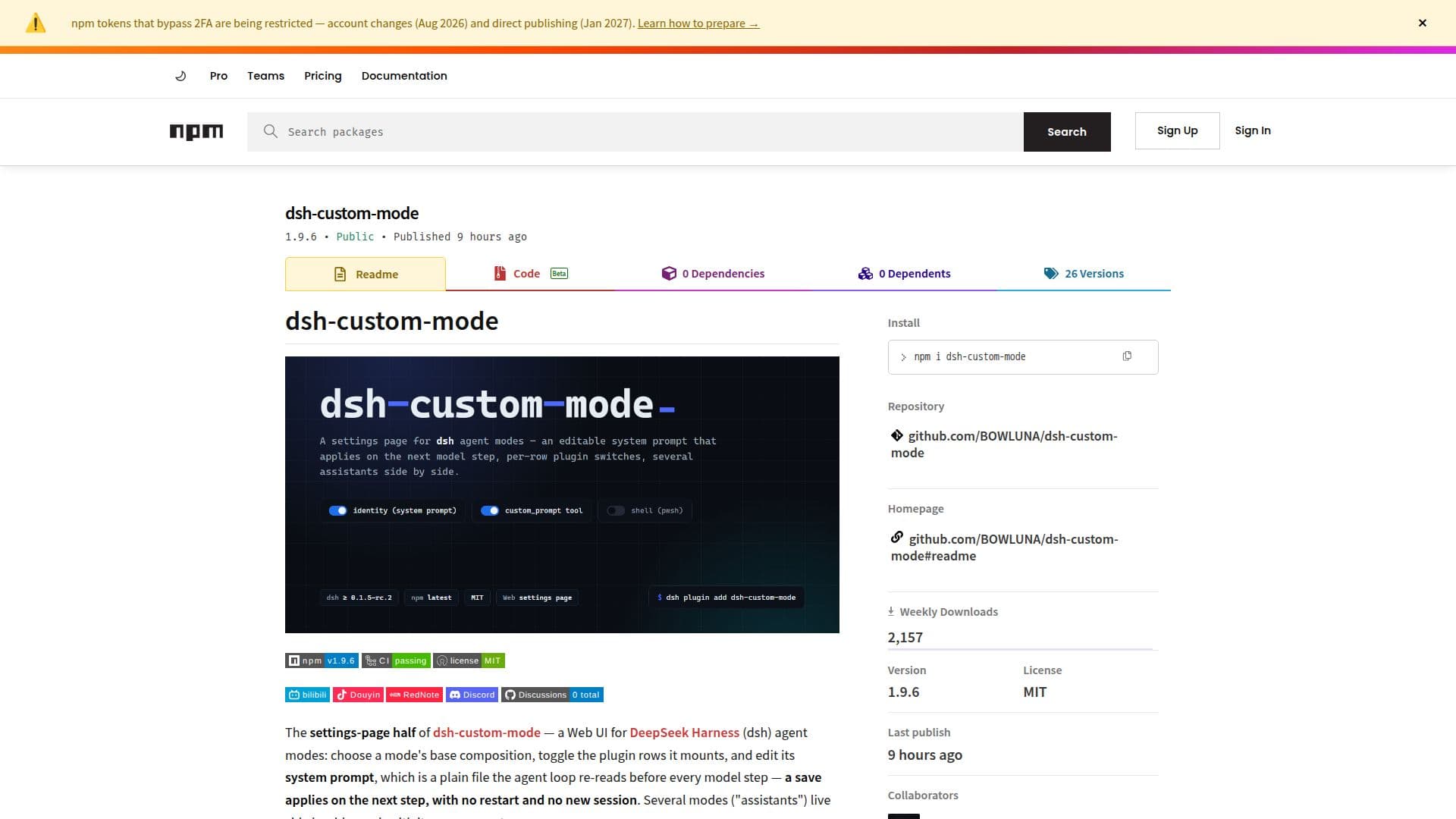Open Teams in top navigation

tap(265, 76)
